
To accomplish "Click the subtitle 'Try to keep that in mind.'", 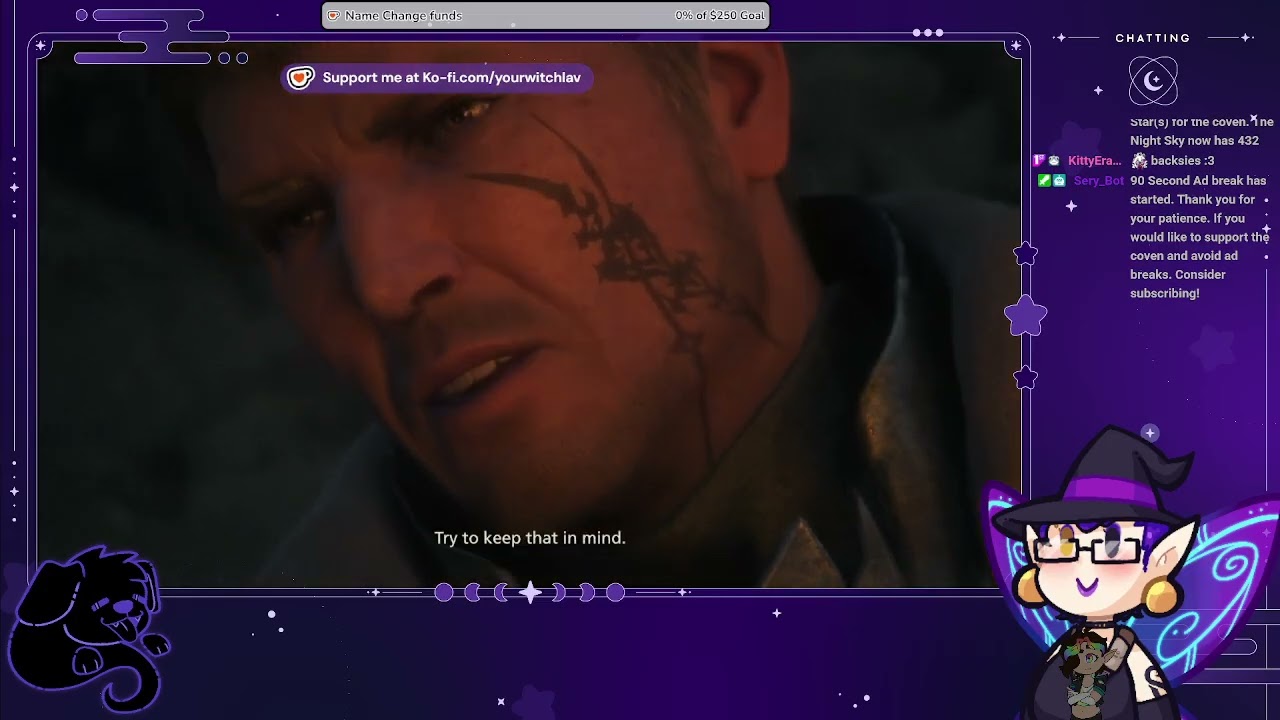I will coord(530,538).
